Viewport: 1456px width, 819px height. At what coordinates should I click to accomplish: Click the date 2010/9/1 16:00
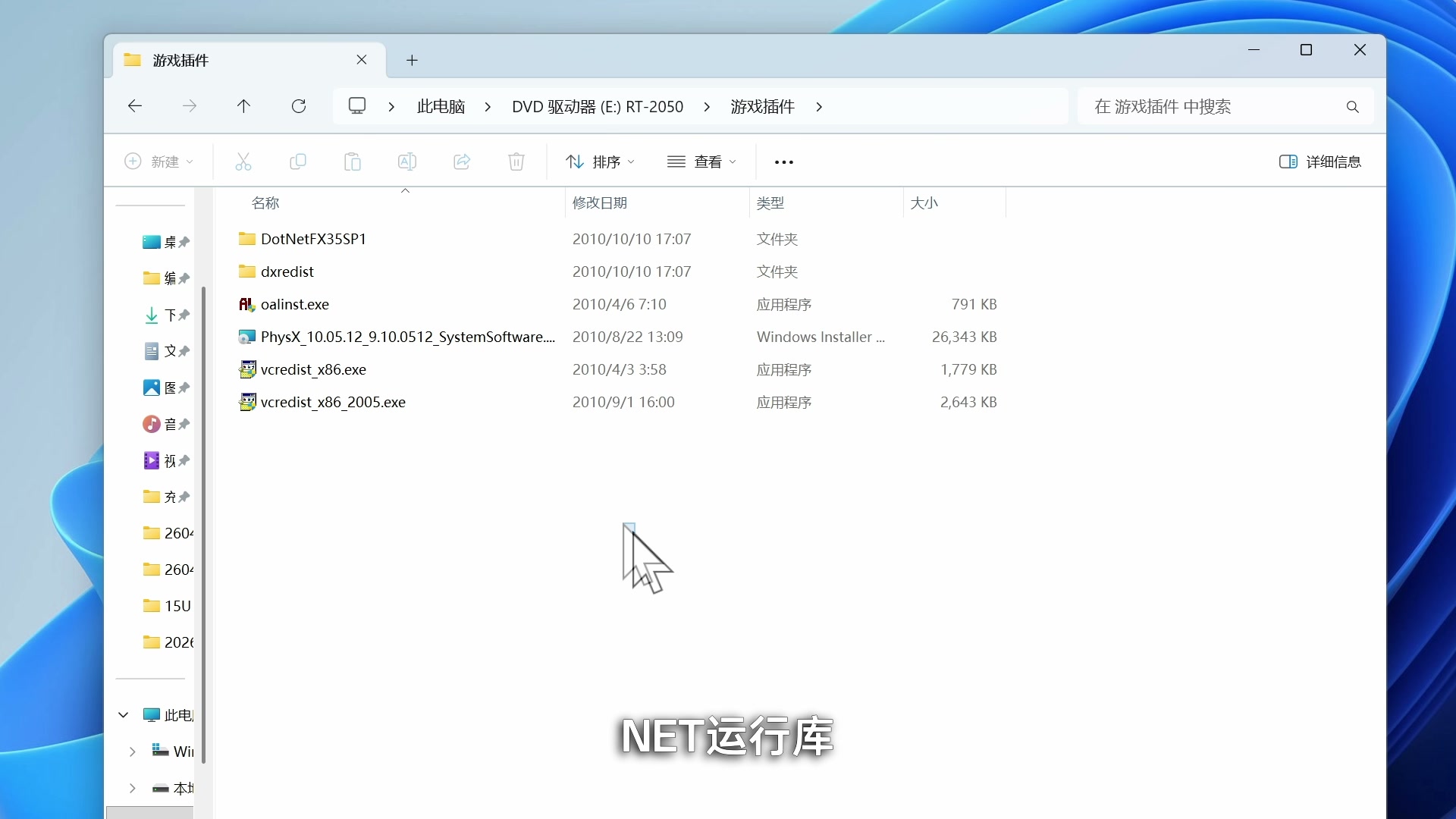point(623,402)
